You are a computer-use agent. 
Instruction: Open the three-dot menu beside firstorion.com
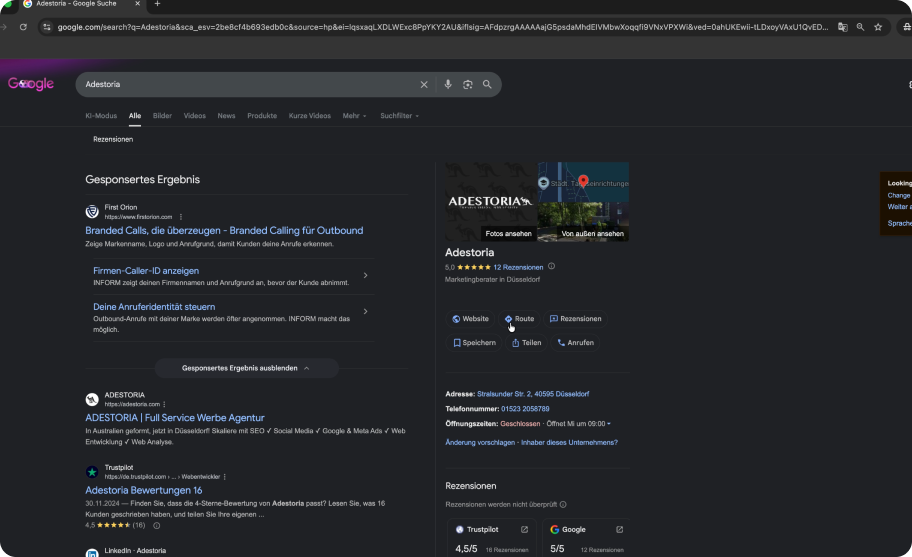click(x=181, y=217)
